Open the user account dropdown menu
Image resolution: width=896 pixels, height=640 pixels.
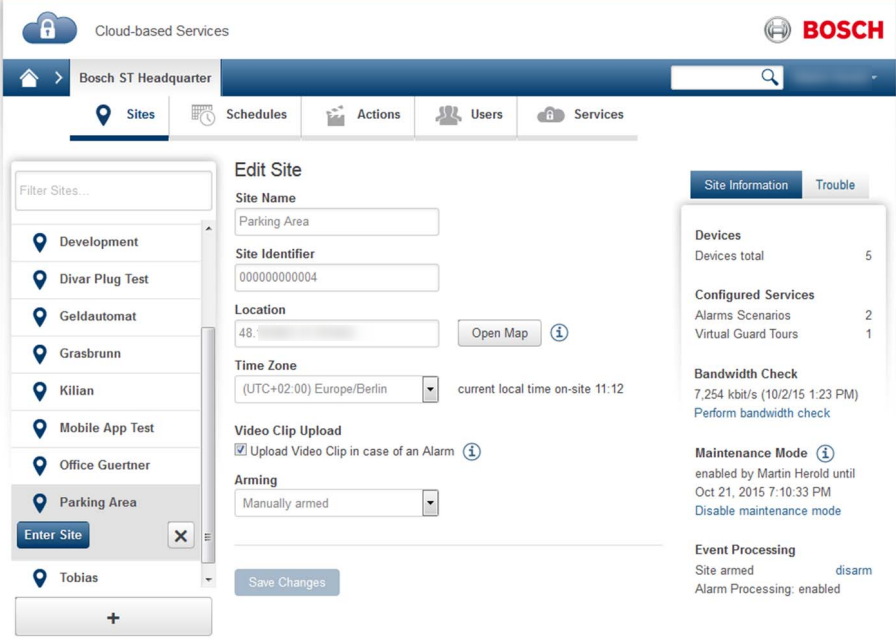(832, 78)
